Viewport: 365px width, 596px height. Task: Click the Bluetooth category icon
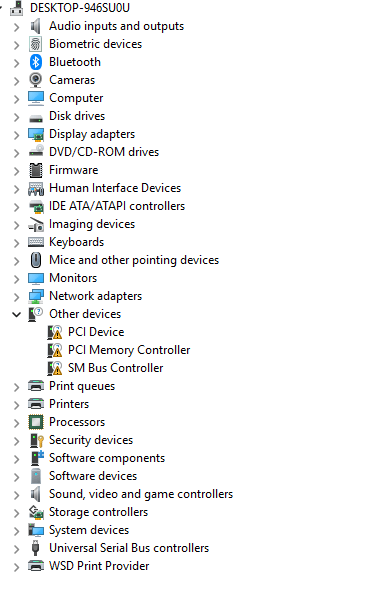36,62
